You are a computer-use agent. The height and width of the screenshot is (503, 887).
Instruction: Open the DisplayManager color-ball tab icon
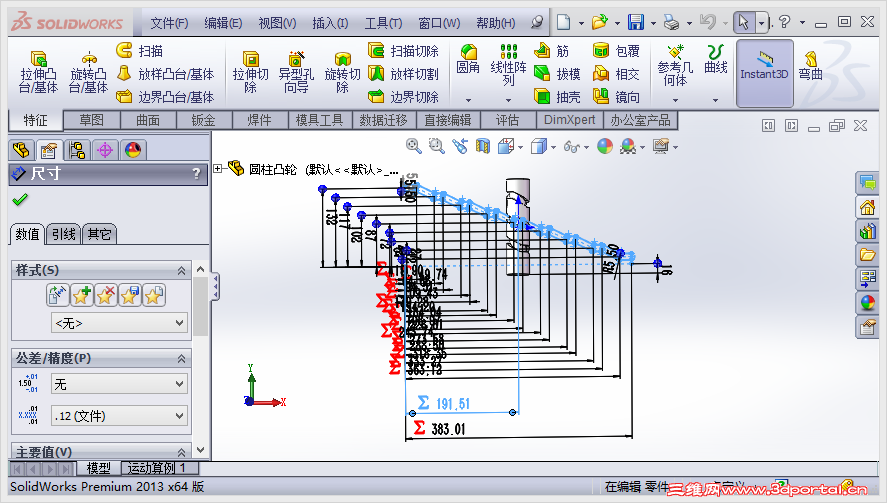[x=133, y=150]
